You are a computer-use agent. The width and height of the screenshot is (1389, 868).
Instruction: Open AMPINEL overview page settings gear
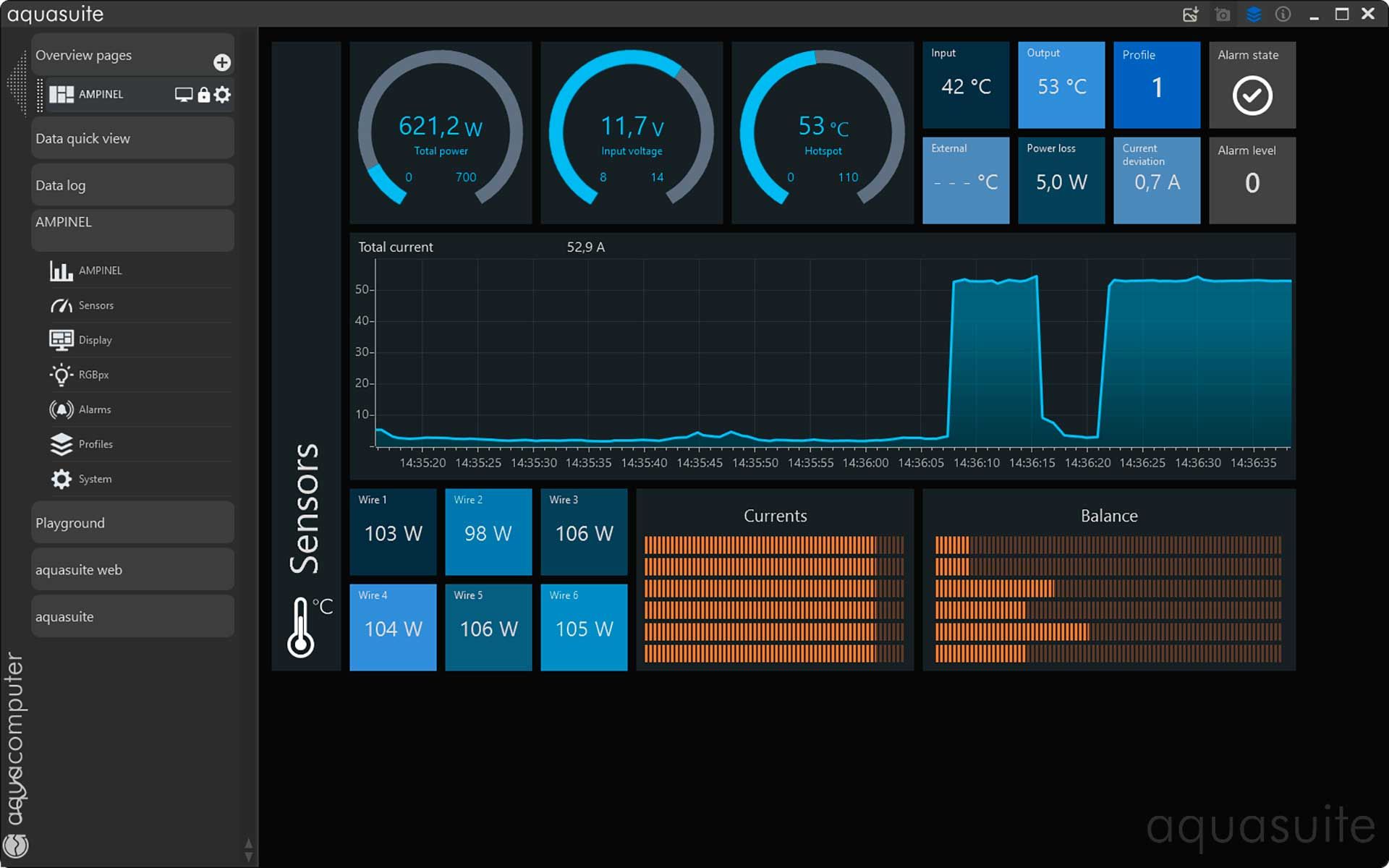pyautogui.click(x=223, y=95)
